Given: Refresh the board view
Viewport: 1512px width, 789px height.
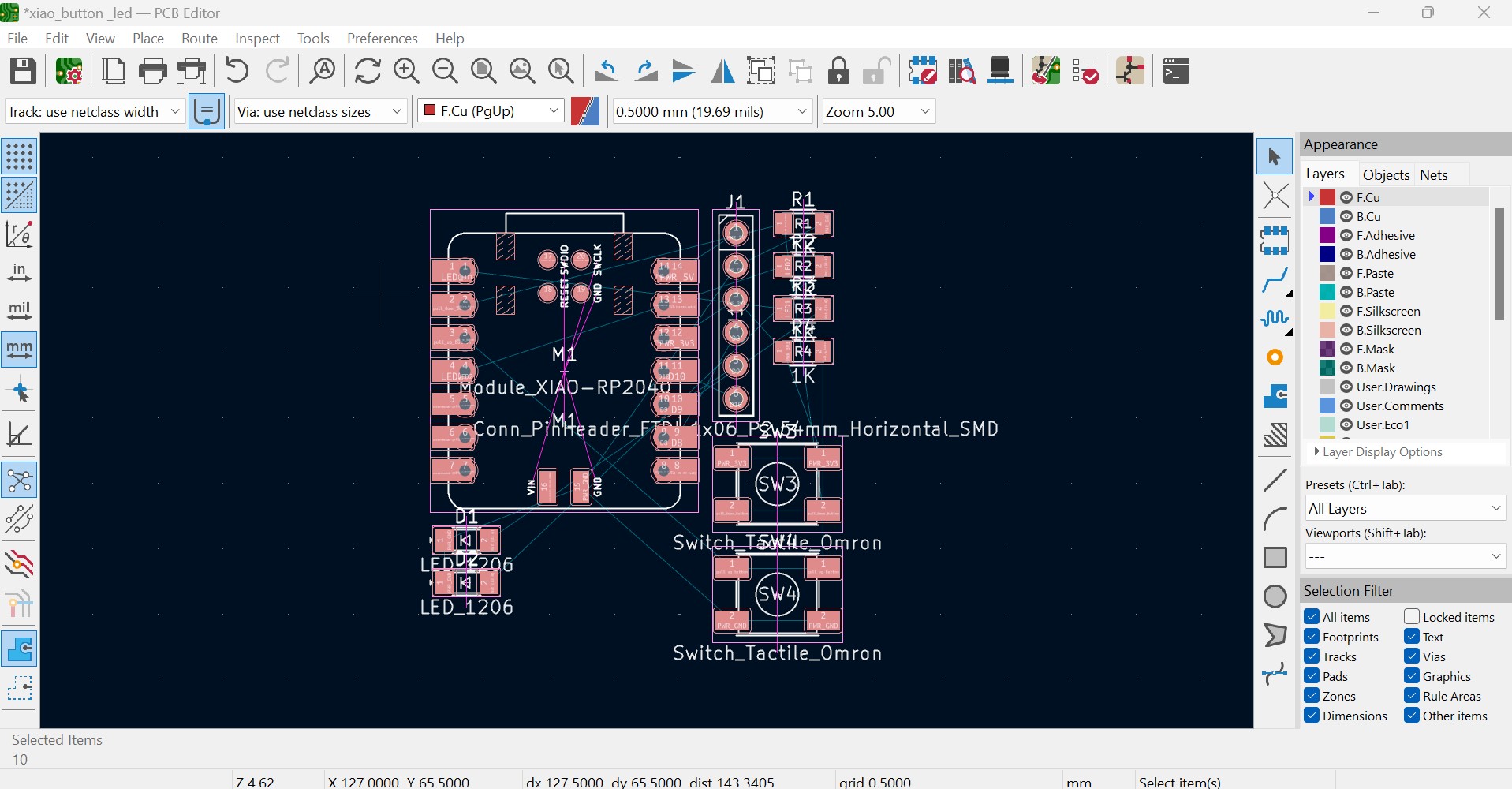Looking at the screenshot, I should (x=368, y=71).
